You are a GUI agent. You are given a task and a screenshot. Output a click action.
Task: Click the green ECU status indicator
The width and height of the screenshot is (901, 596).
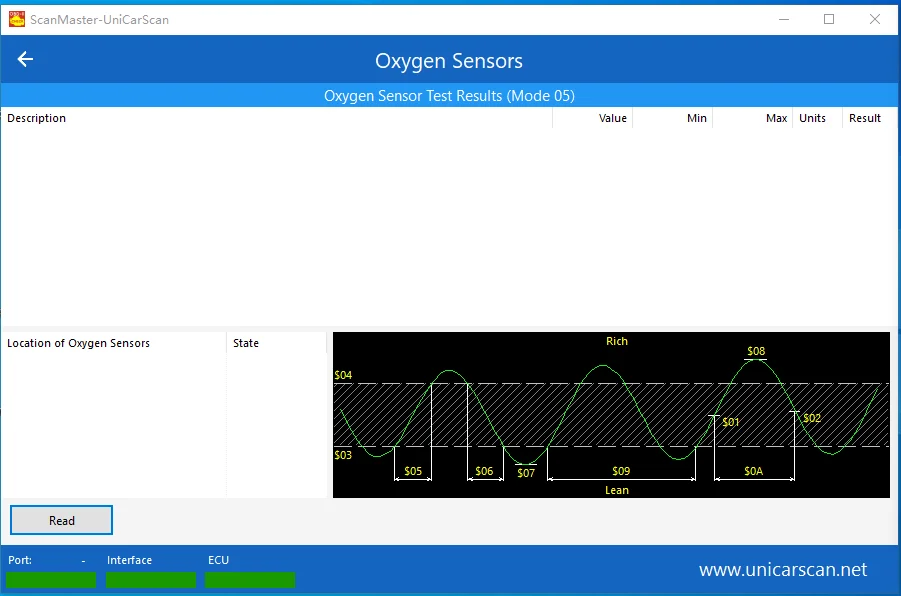250,580
